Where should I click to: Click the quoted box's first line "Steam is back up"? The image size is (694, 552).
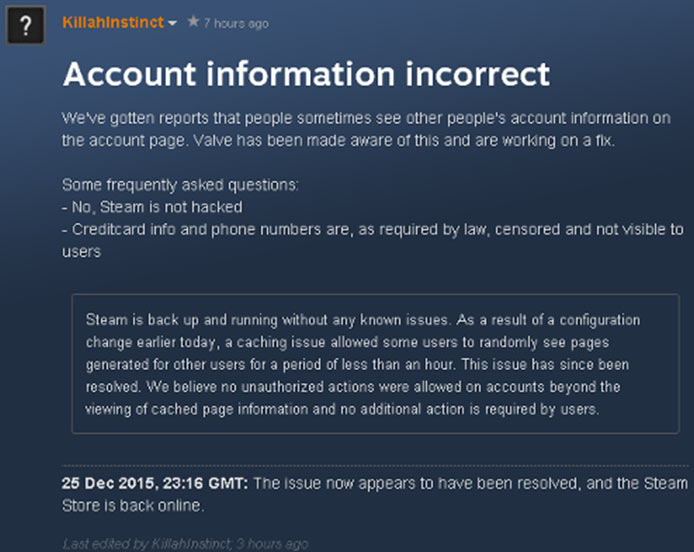[x=363, y=320]
